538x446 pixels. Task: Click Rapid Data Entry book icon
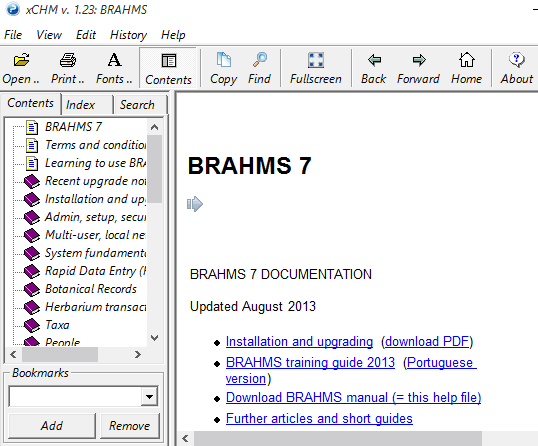tap(32, 271)
